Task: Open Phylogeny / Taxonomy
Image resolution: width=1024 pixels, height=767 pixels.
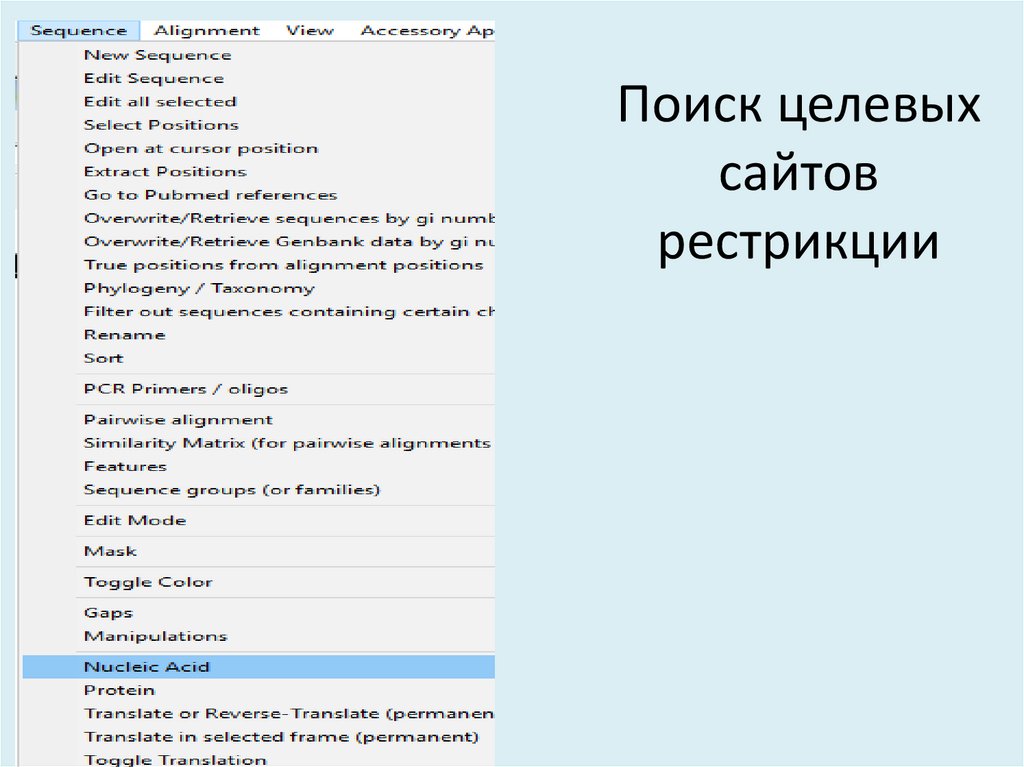Action: tap(199, 287)
